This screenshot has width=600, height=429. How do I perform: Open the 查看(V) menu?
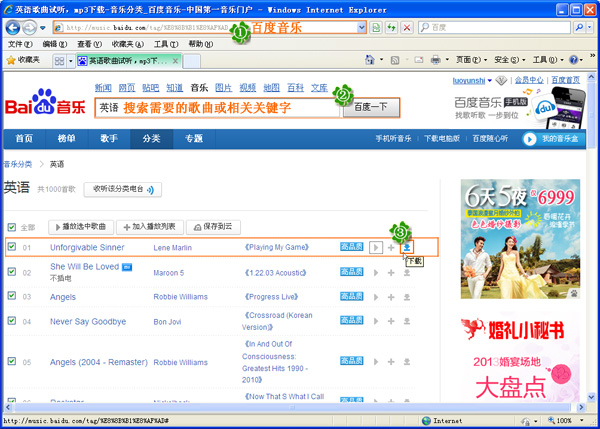[x=90, y=44]
